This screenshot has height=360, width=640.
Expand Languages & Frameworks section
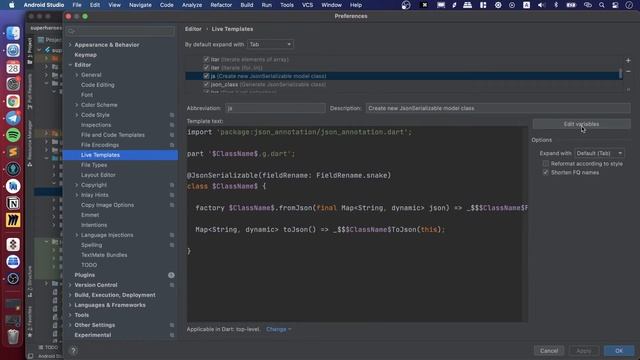click(x=70, y=305)
